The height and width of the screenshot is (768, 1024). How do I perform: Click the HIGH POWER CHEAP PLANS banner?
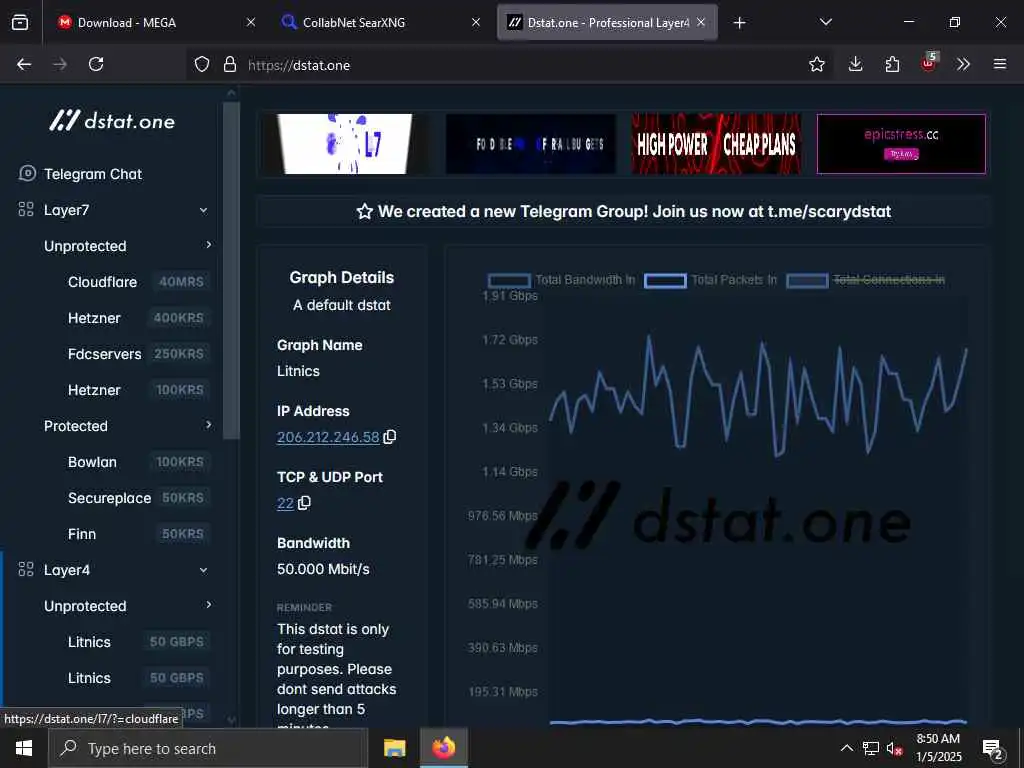(716, 144)
